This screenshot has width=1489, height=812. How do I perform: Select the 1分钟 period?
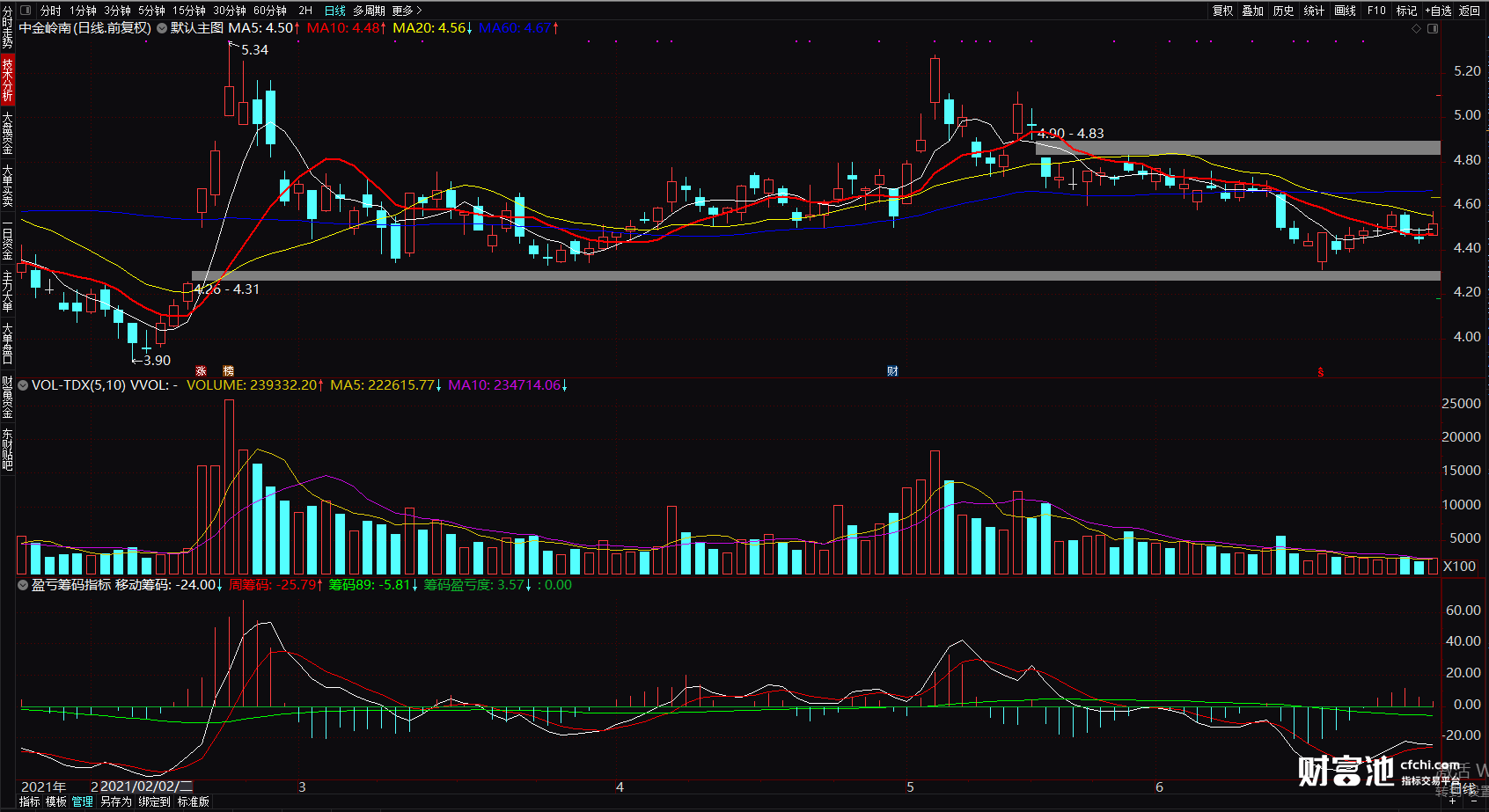(x=84, y=11)
